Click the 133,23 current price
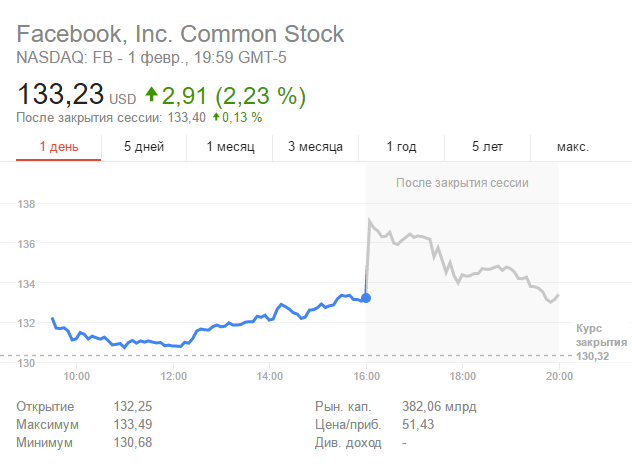 60,95
